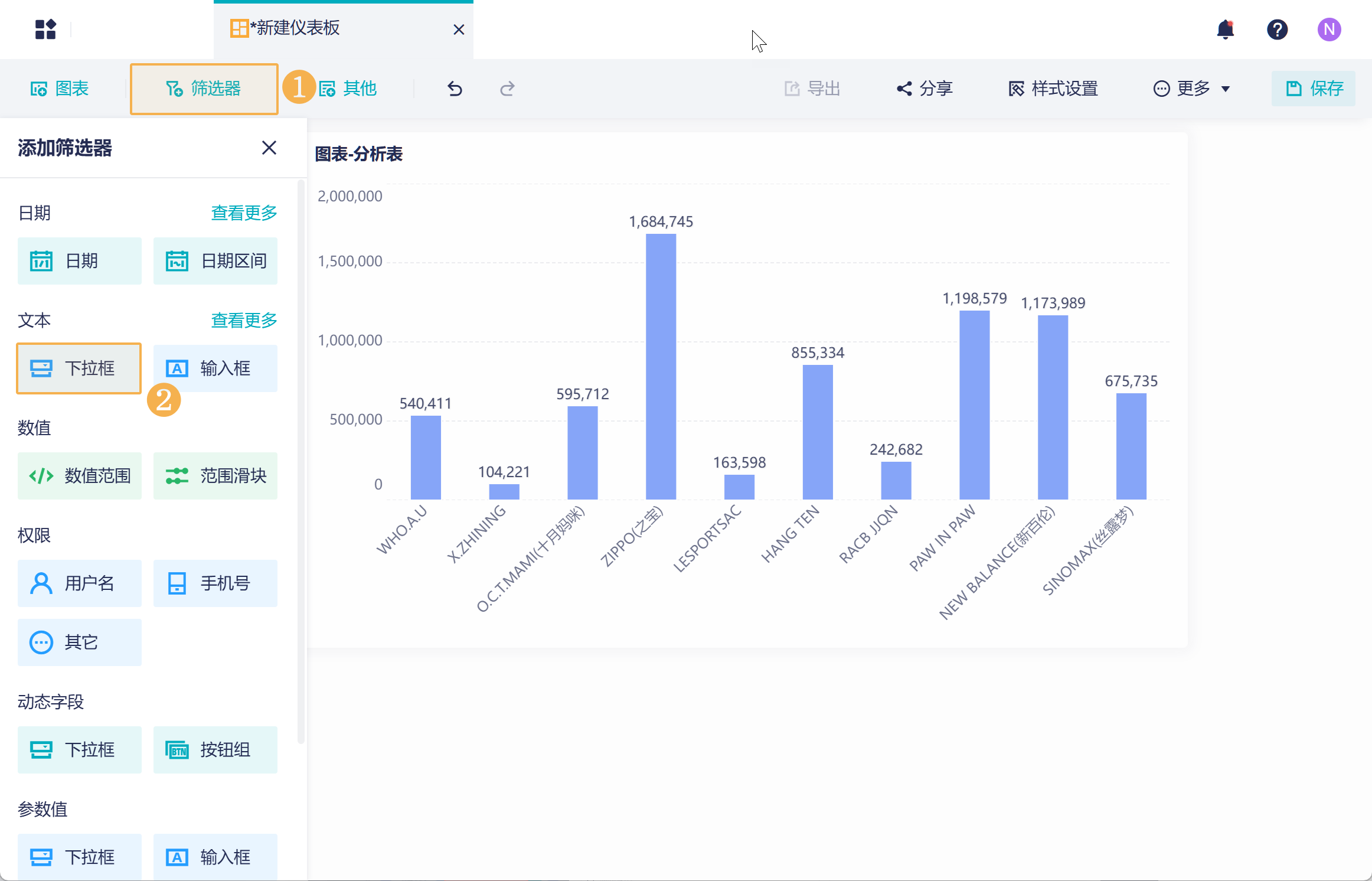The width and height of the screenshot is (1372, 881).
Task: Add 下拉框 filter under 文本
Action: click(80, 368)
